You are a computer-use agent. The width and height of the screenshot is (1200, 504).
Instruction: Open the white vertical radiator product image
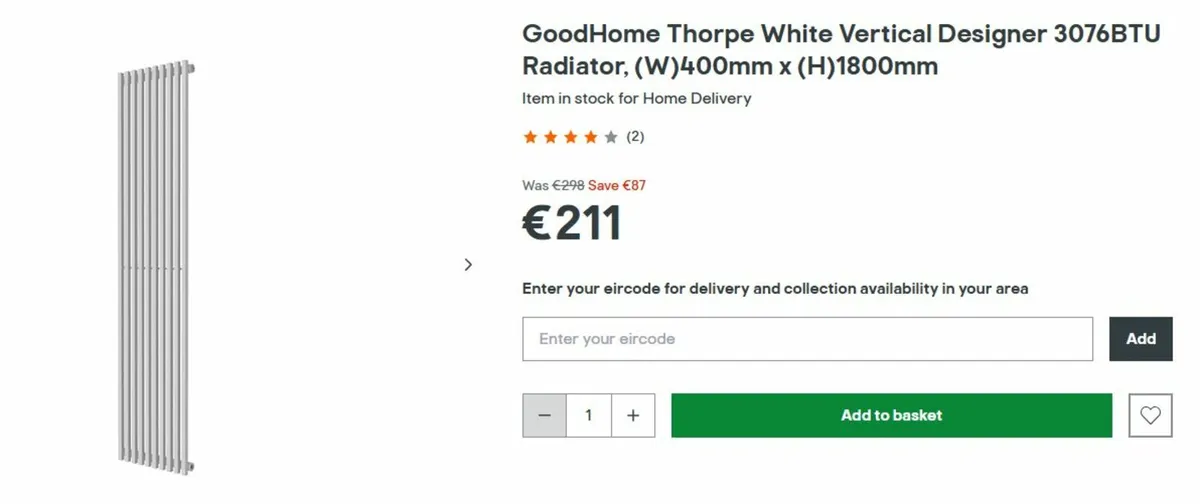(x=155, y=270)
